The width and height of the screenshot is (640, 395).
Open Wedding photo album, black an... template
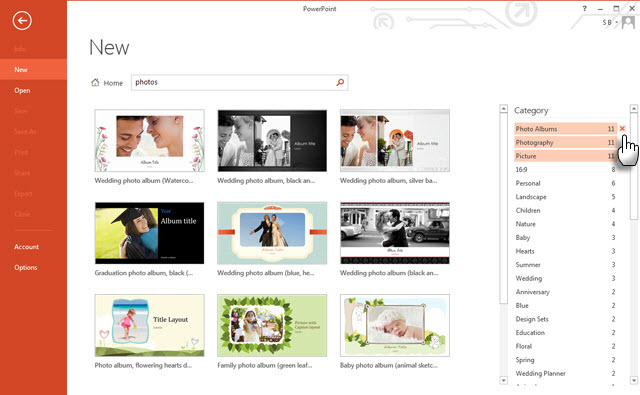click(x=272, y=140)
